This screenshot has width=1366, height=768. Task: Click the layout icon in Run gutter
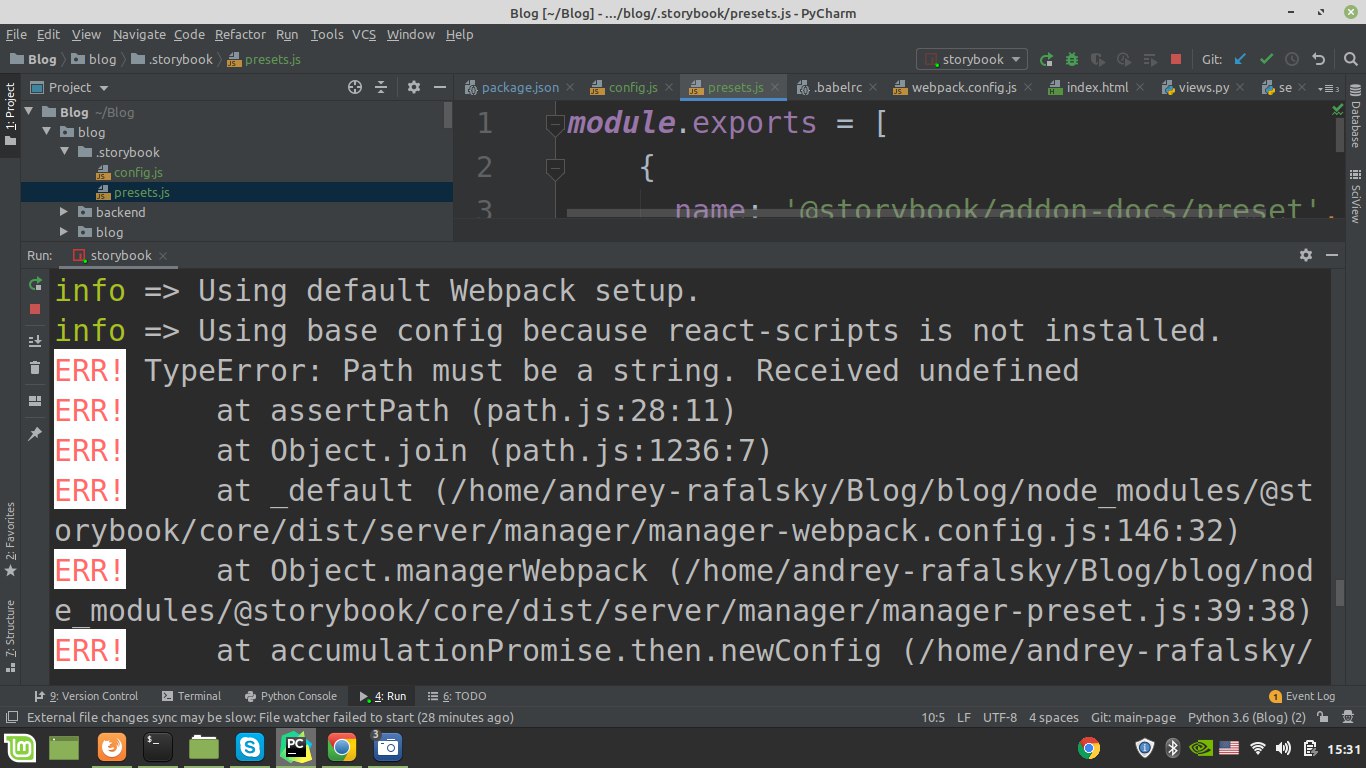(x=35, y=402)
